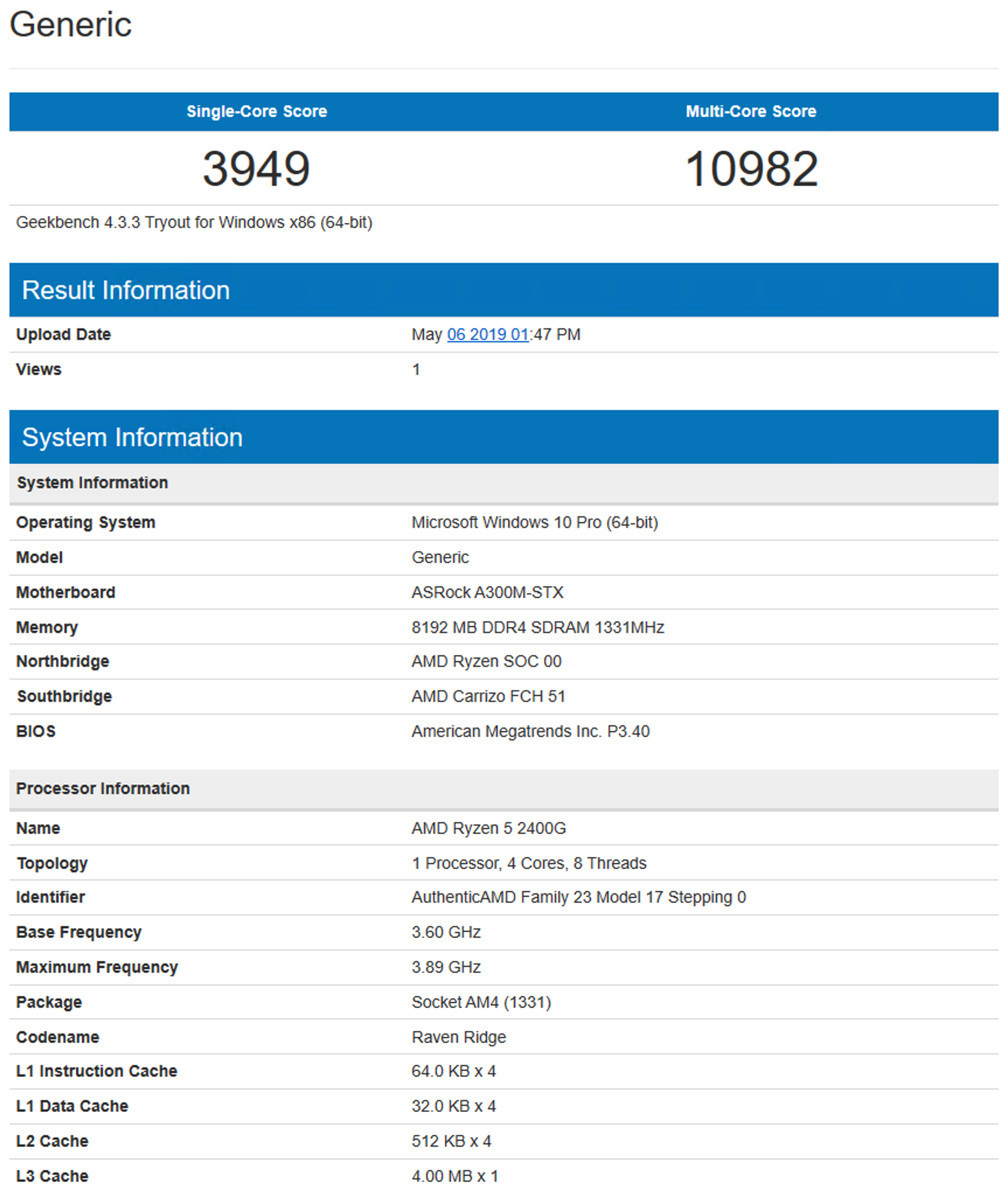Click the 'Geekbench 4.3.3 Tryout' version line

point(194,222)
